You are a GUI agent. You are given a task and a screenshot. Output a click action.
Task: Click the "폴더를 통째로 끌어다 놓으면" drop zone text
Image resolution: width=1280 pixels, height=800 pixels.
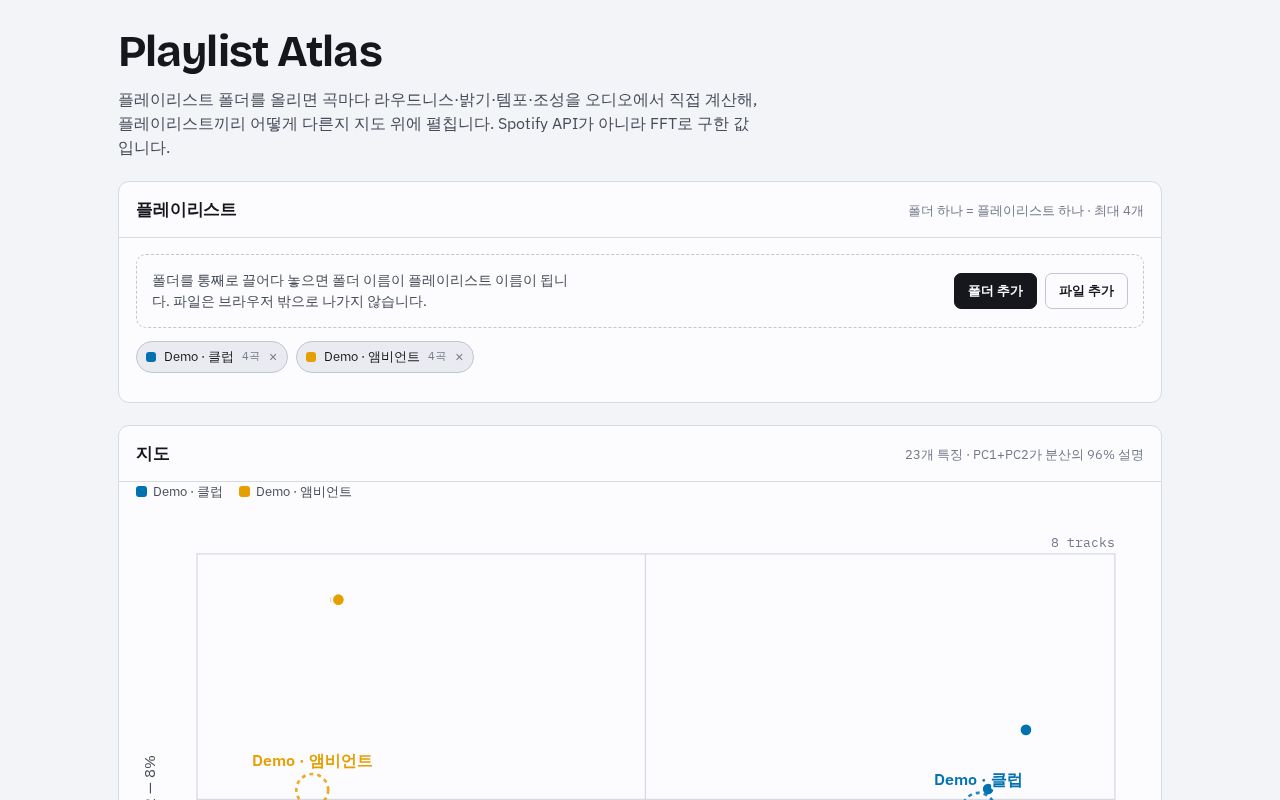pyautogui.click(x=360, y=291)
